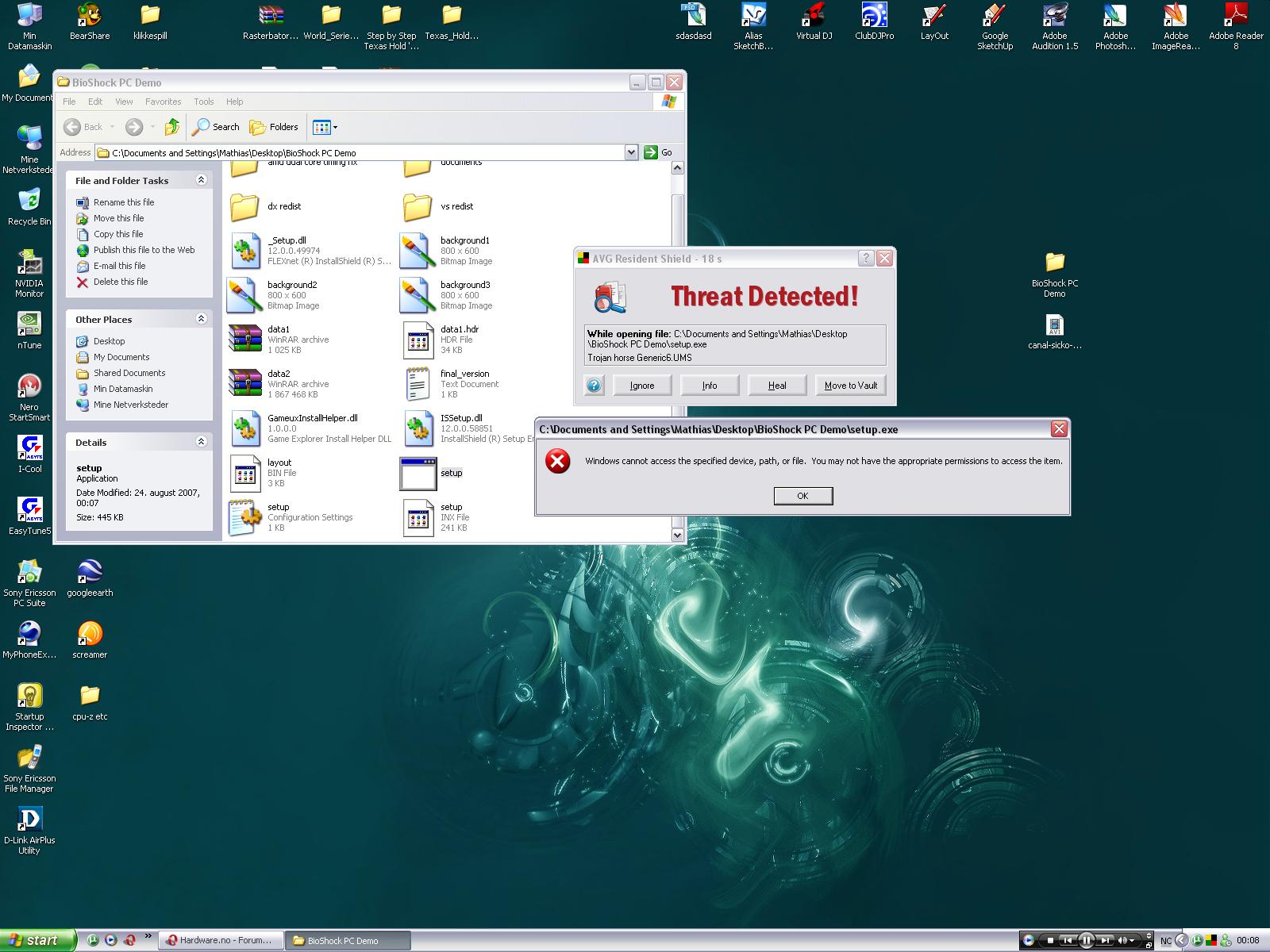Select the dx redist folder
This screenshot has width=1270, height=952.
pos(244,206)
